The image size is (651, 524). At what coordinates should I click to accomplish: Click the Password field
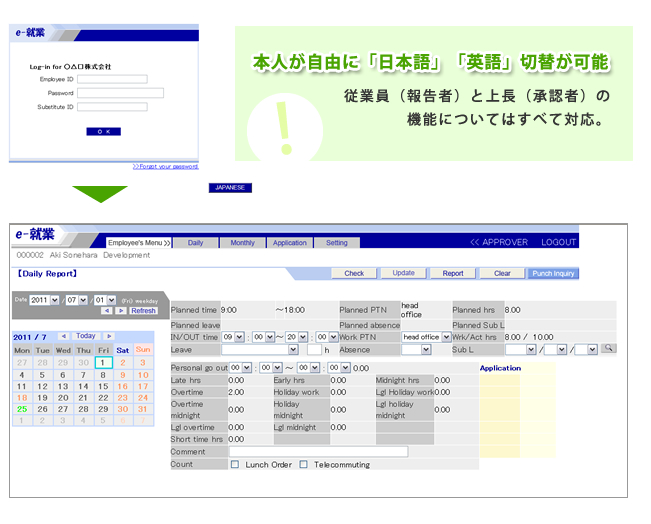pos(120,93)
